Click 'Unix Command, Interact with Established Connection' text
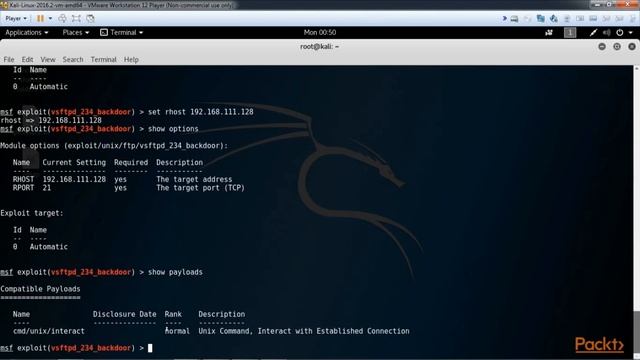The height and width of the screenshot is (360, 640). pyautogui.click(x=304, y=331)
